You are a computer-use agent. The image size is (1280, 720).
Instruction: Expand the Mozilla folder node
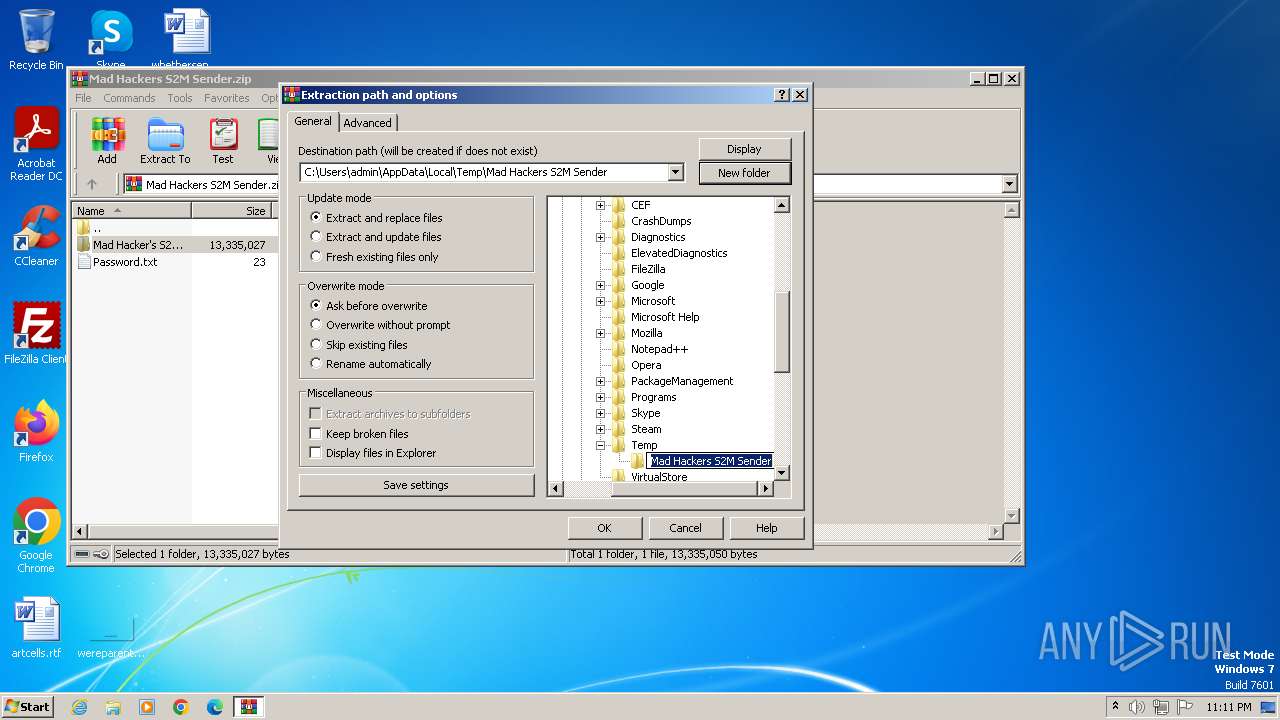click(601, 333)
